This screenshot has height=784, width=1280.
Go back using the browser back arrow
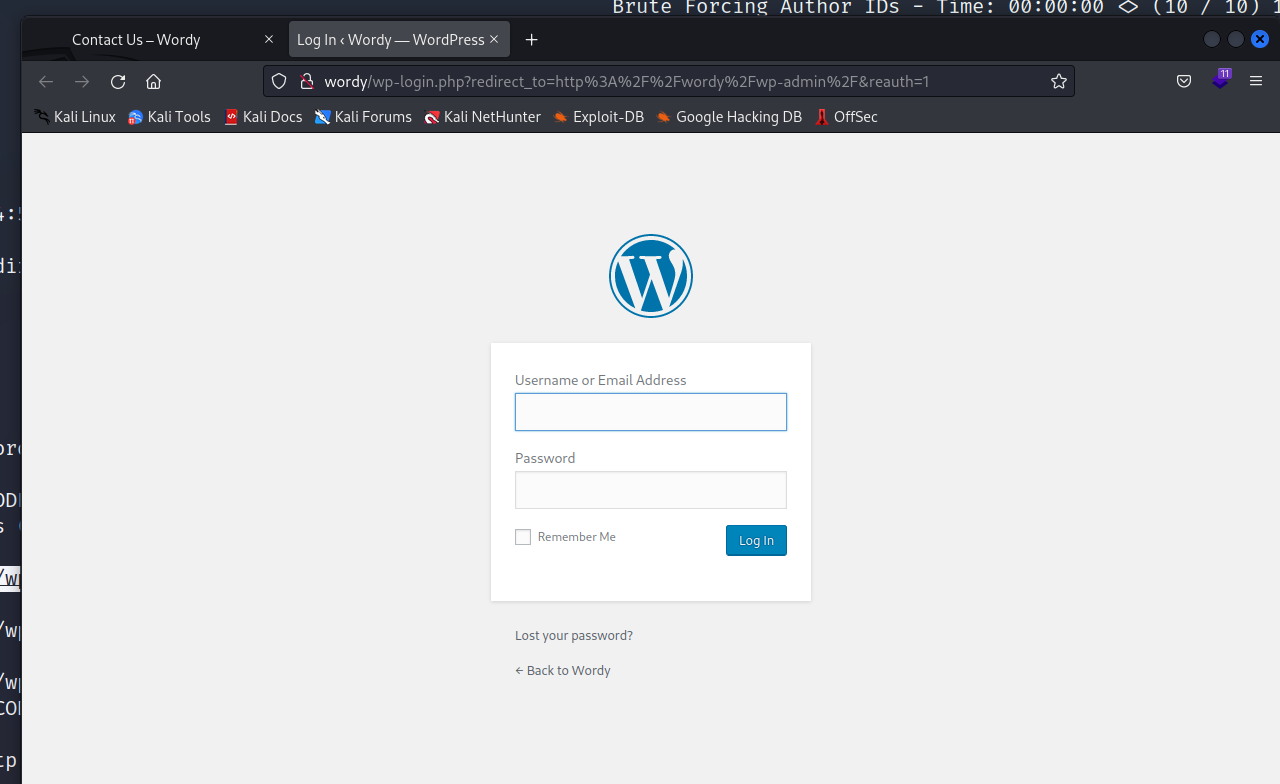(x=46, y=82)
